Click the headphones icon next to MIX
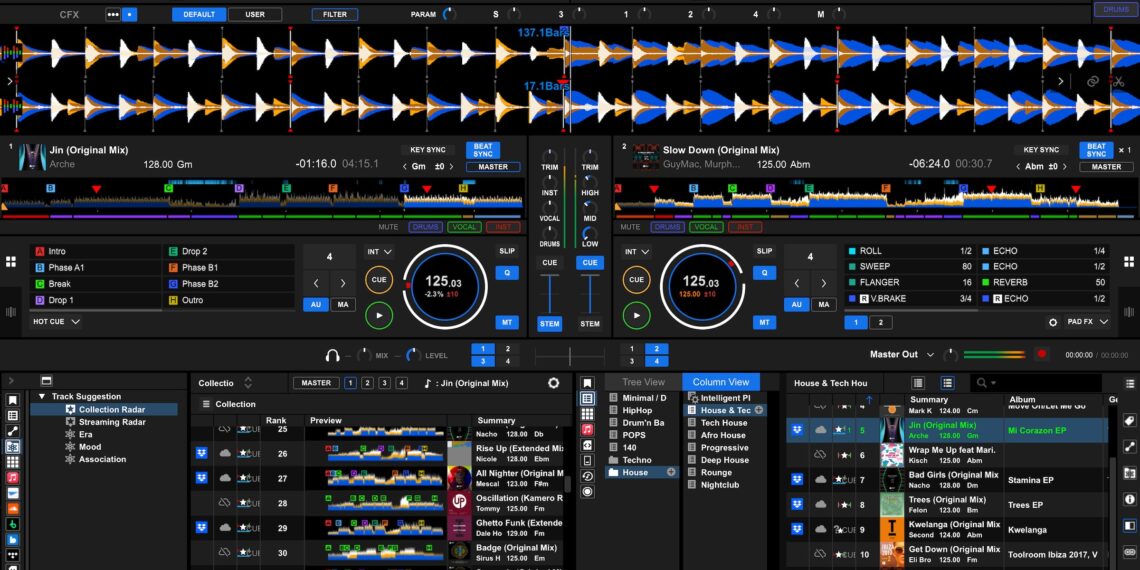This screenshot has height=570, width=1140. coord(332,355)
